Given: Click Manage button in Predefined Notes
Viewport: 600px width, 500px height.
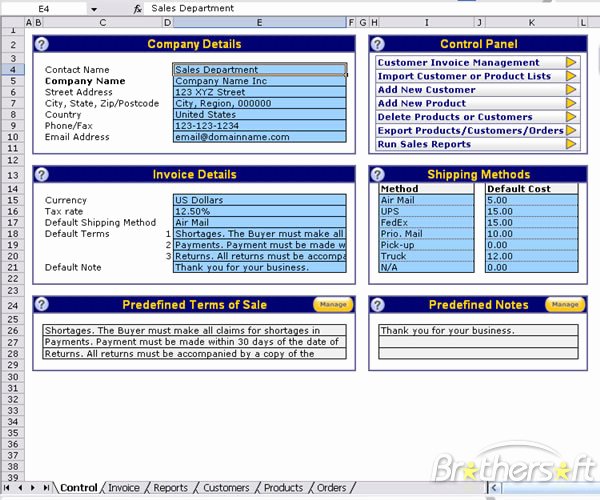Looking at the screenshot, I should [565, 305].
